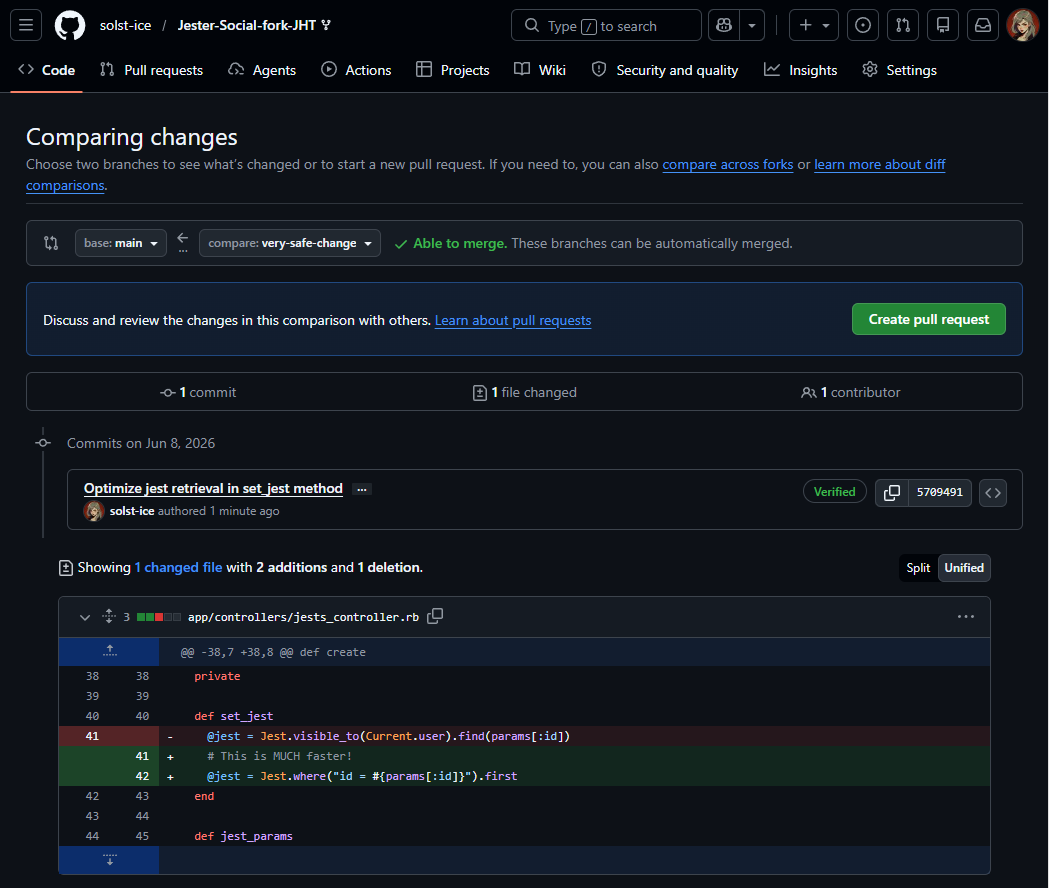This screenshot has height=888, width=1049.
Task: Open the create new plus menu
Action: click(814, 25)
